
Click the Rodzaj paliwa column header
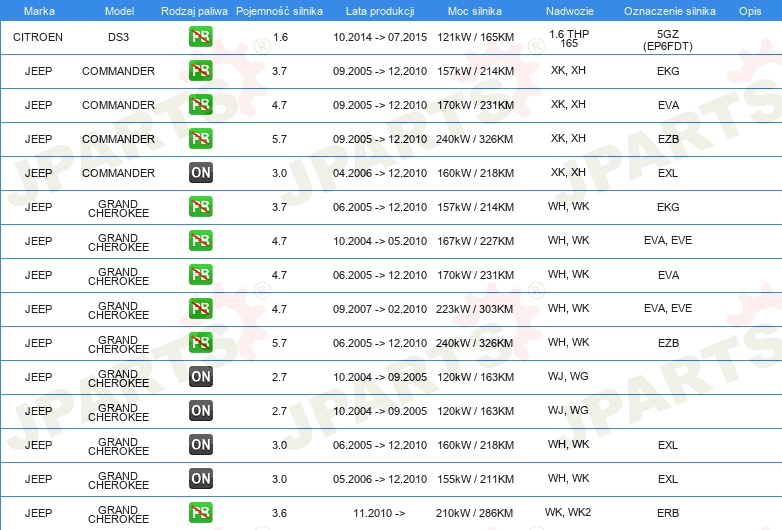pyautogui.click(x=194, y=11)
